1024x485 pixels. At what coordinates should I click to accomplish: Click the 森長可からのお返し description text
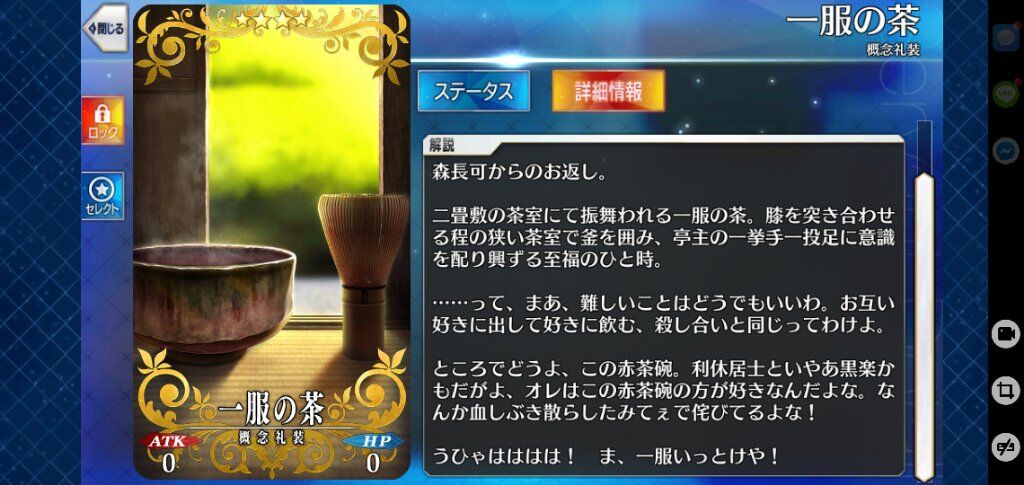[x=521, y=175]
